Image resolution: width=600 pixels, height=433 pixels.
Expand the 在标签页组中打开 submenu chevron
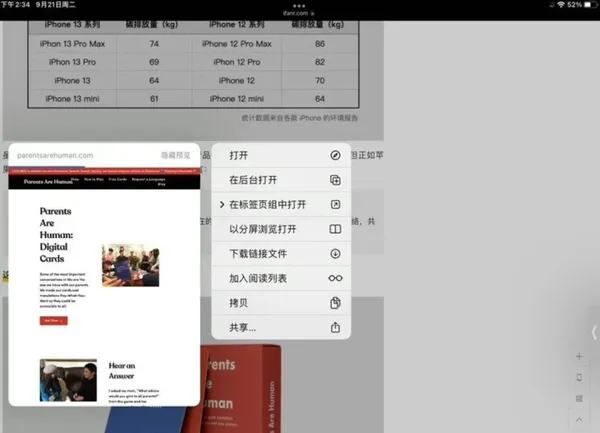tap(222, 204)
